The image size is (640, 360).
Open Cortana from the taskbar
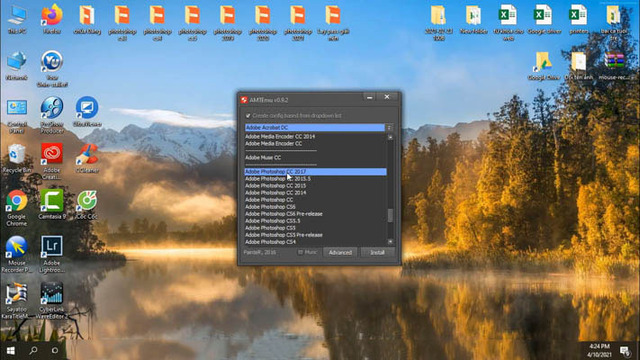tap(55, 351)
